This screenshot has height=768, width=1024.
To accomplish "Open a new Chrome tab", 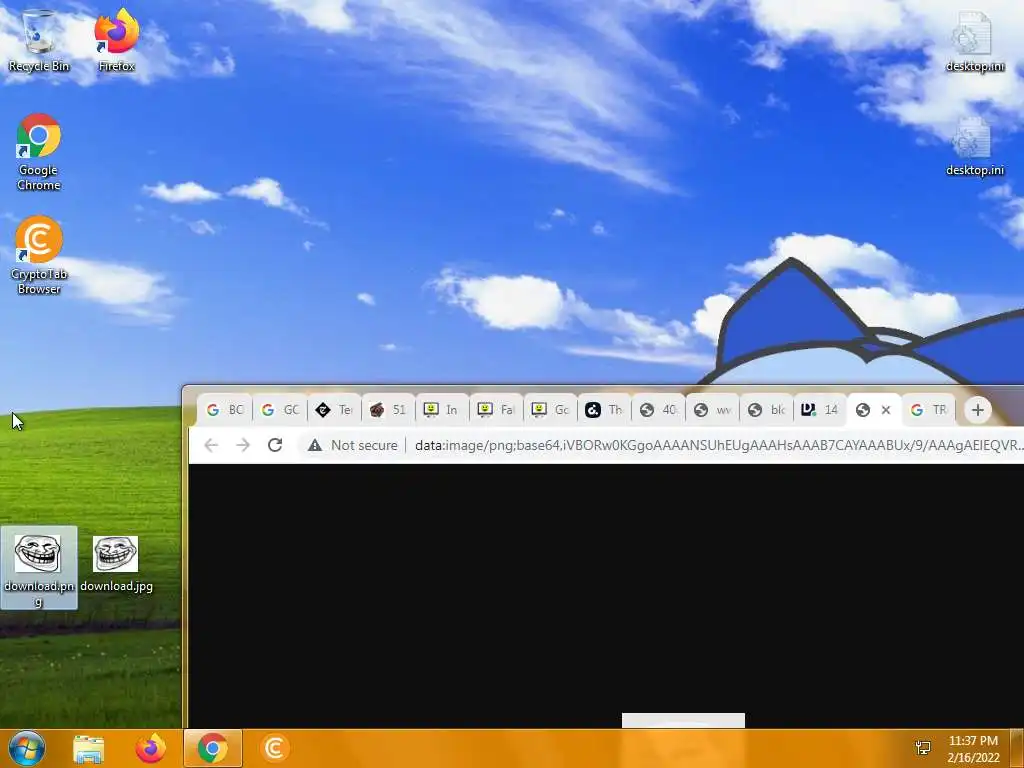I will pos(978,410).
